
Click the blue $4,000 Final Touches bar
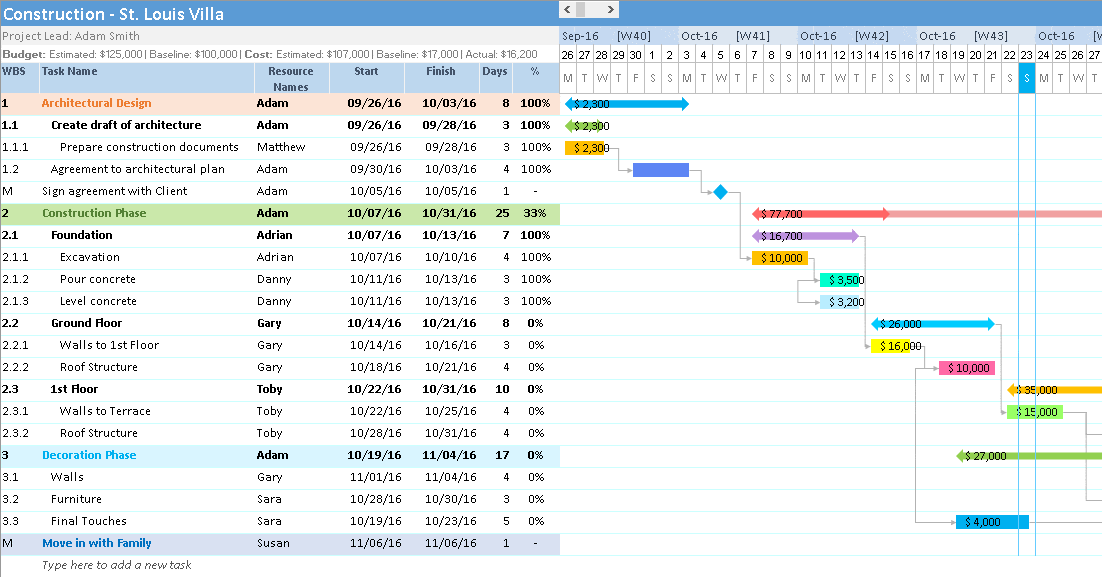(x=991, y=522)
